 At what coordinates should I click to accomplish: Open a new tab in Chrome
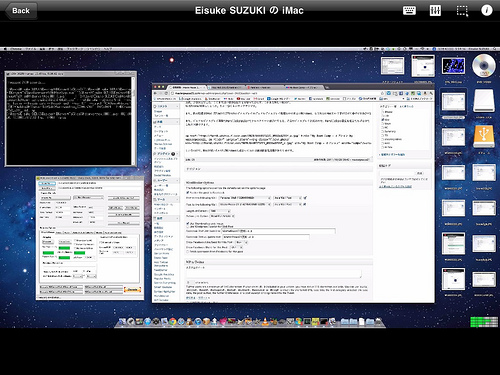[x=327, y=87]
